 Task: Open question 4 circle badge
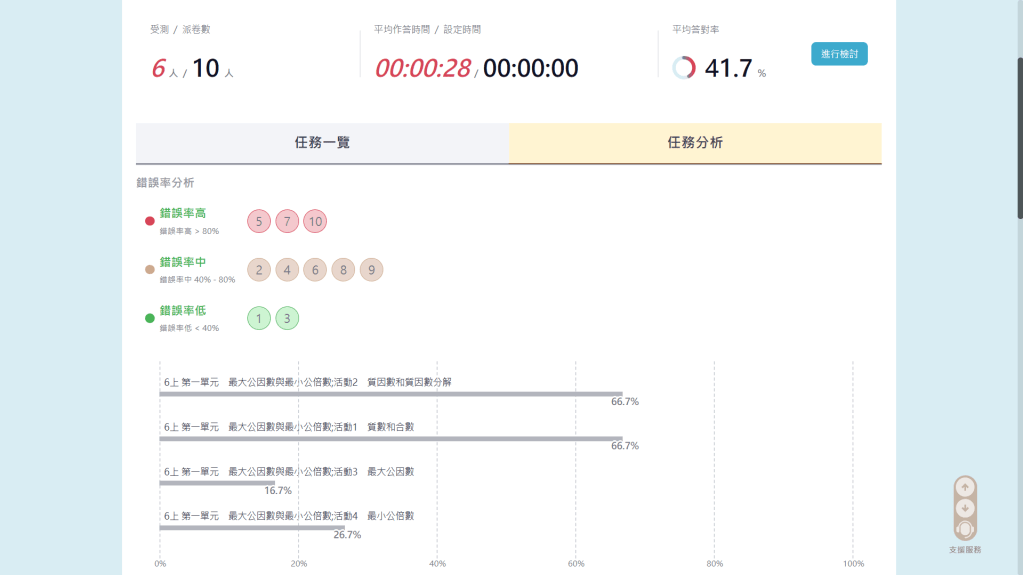[287, 270]
